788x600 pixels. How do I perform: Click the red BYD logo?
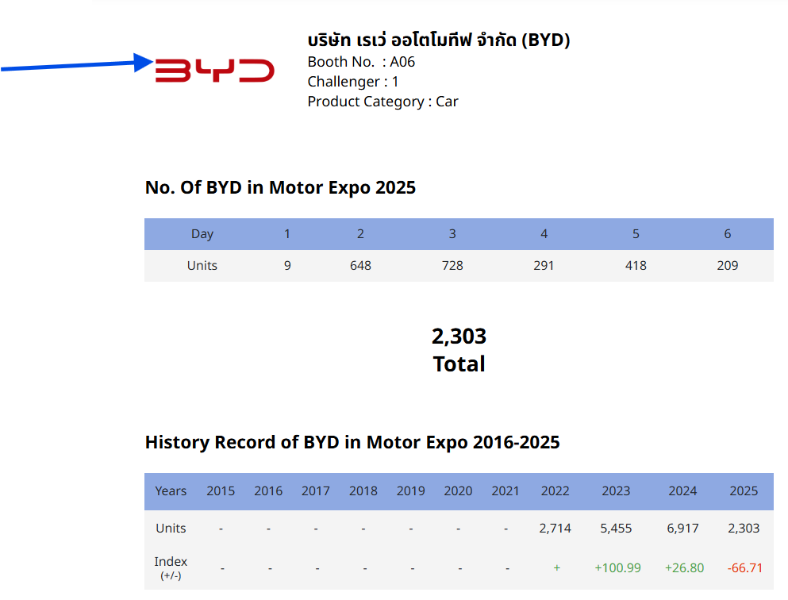[214, 69]
